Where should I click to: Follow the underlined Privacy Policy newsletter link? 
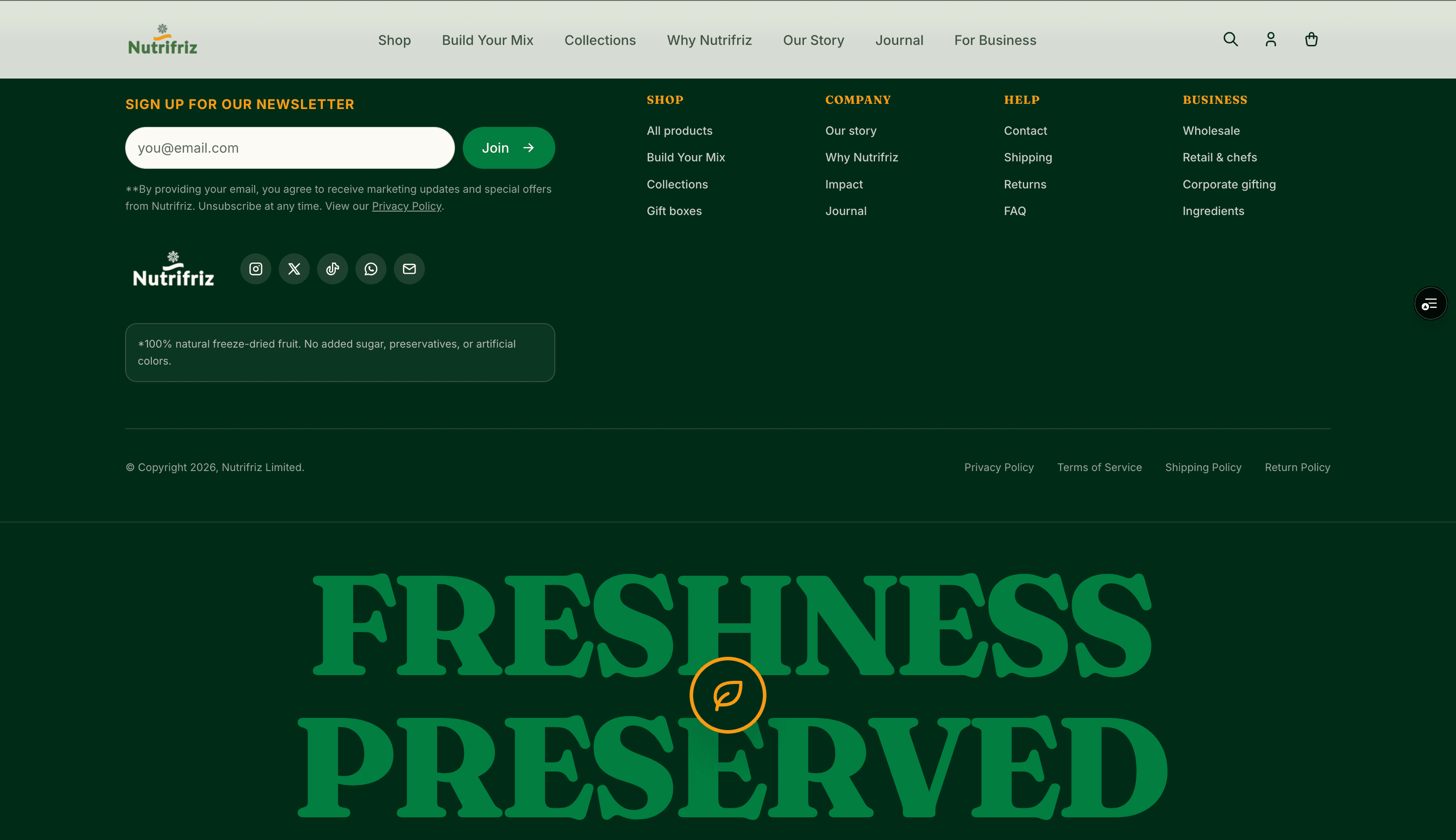[x=407, y=206]
